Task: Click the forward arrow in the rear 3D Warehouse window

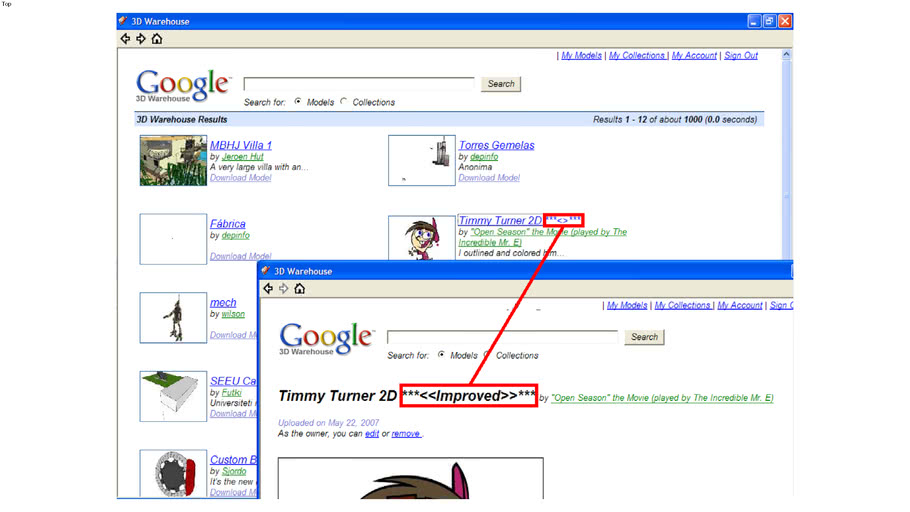Action: coord(141,39)
